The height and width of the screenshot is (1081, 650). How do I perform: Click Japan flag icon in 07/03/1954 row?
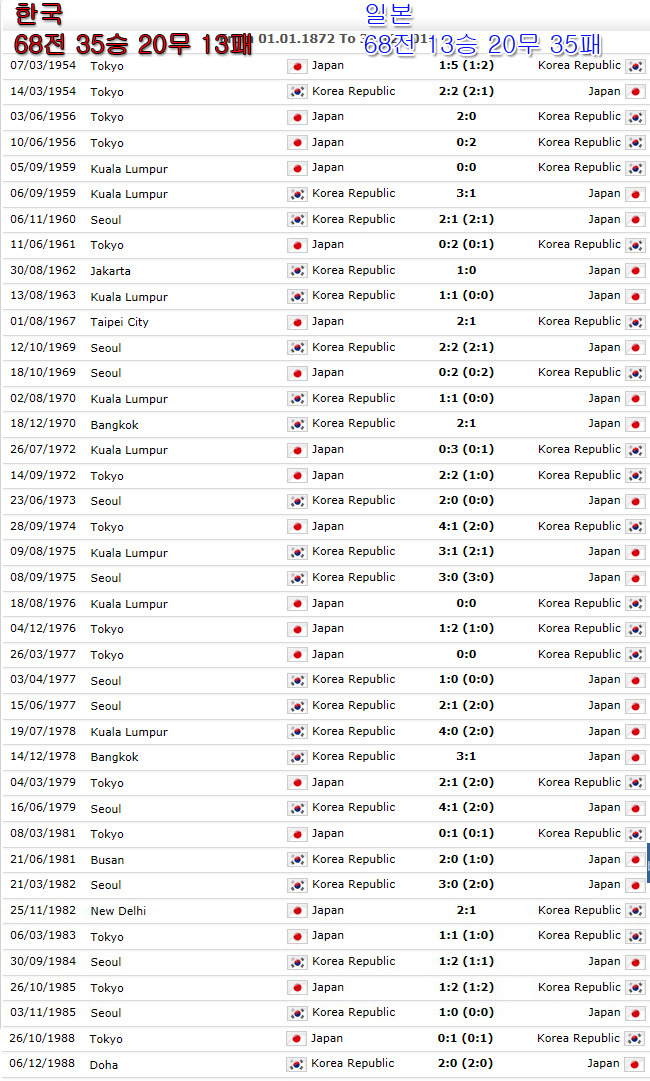click(297, 66)
